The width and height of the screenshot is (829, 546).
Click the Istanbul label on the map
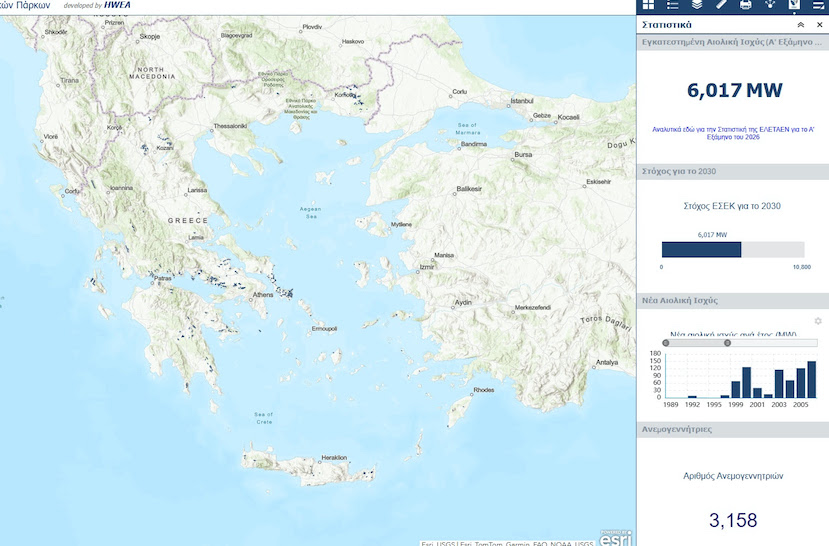click(522, 100)
